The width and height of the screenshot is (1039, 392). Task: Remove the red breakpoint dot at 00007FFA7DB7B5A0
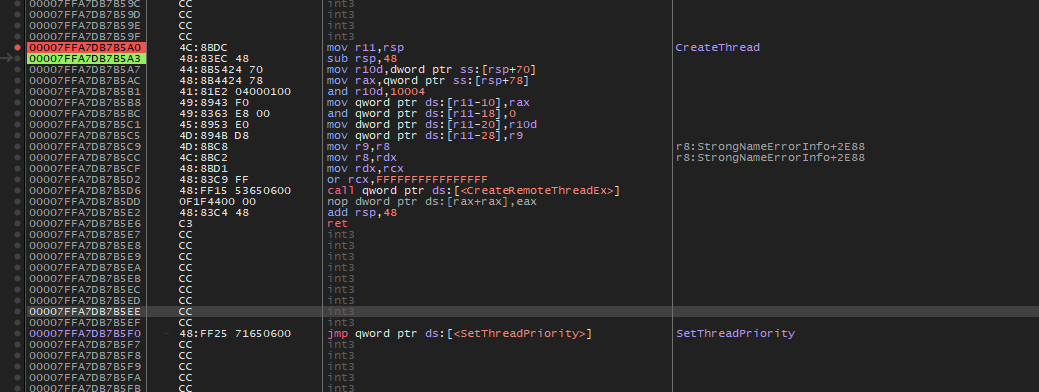(x=18, y=48)
